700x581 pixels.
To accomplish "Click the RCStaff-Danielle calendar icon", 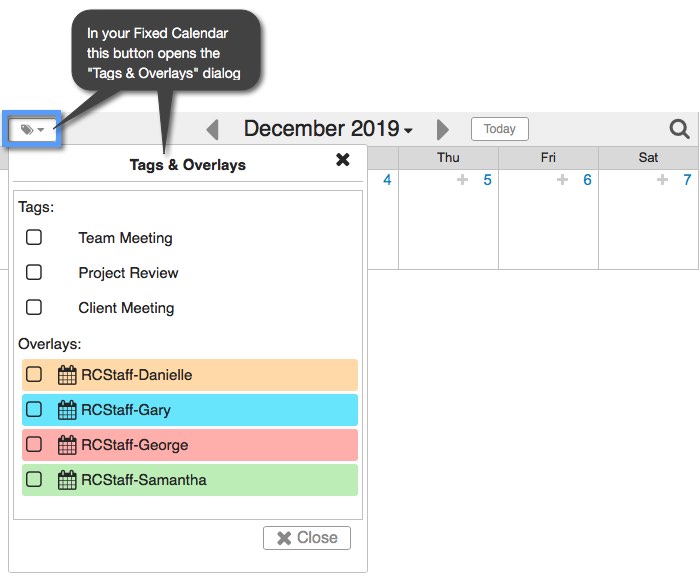I will (67, 375).
